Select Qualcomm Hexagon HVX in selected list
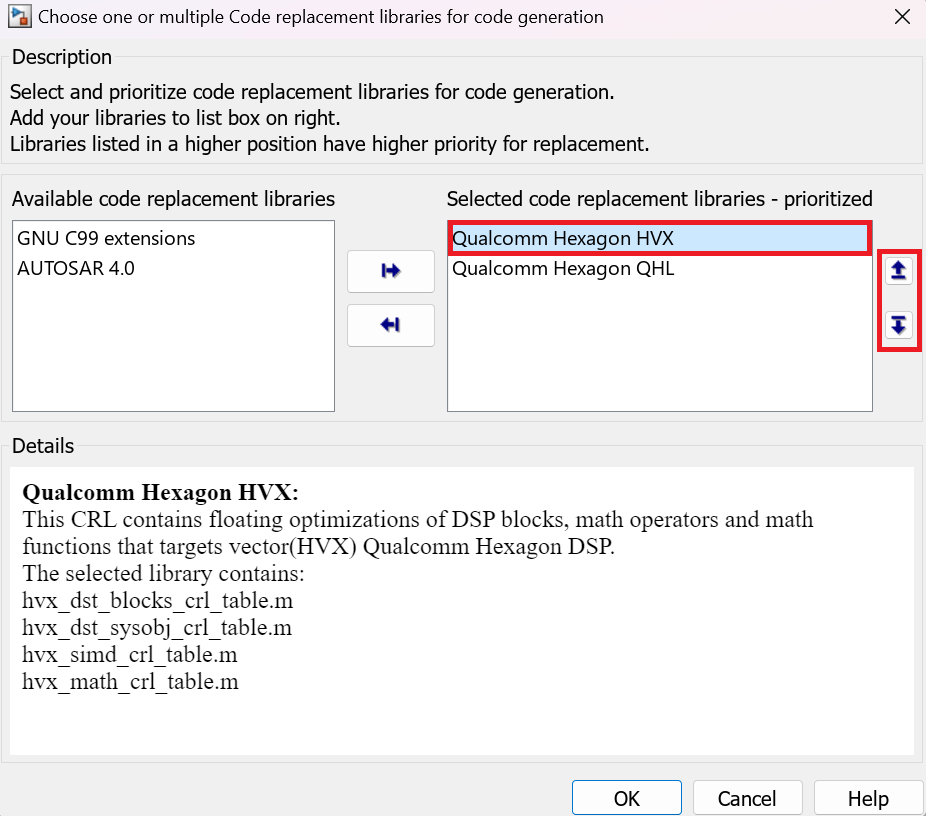The image size is (926, 816). 563,239
